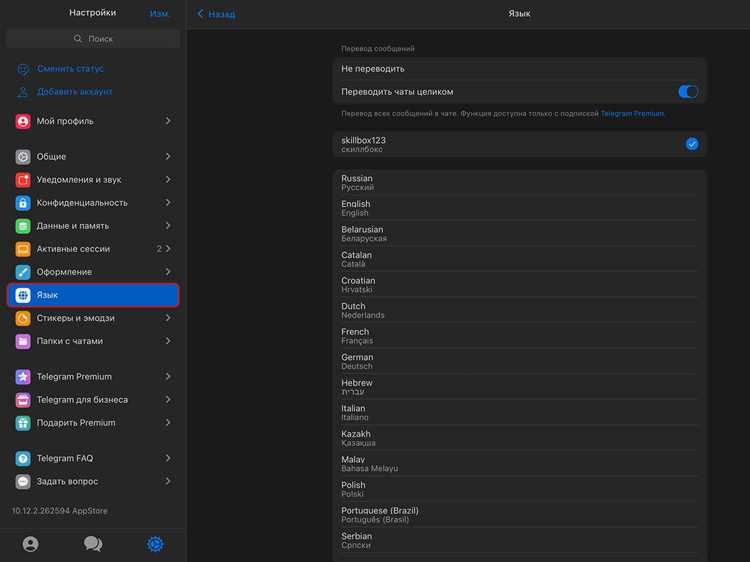
Task: Select Russian as the interface language
Action: [x=519, y=183]
